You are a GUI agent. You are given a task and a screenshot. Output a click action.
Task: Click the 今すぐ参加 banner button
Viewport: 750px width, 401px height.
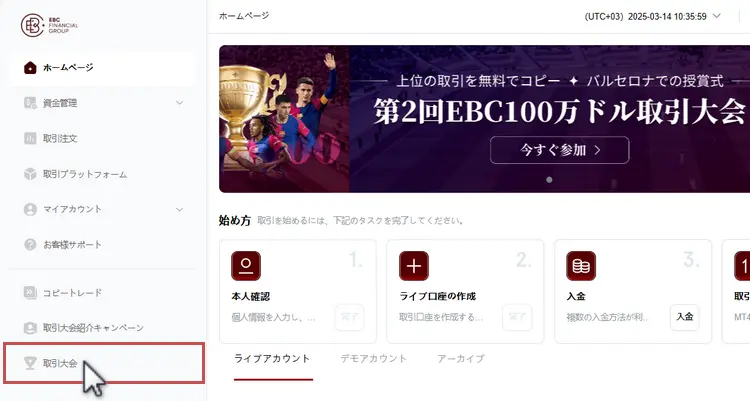pos(560,150)
